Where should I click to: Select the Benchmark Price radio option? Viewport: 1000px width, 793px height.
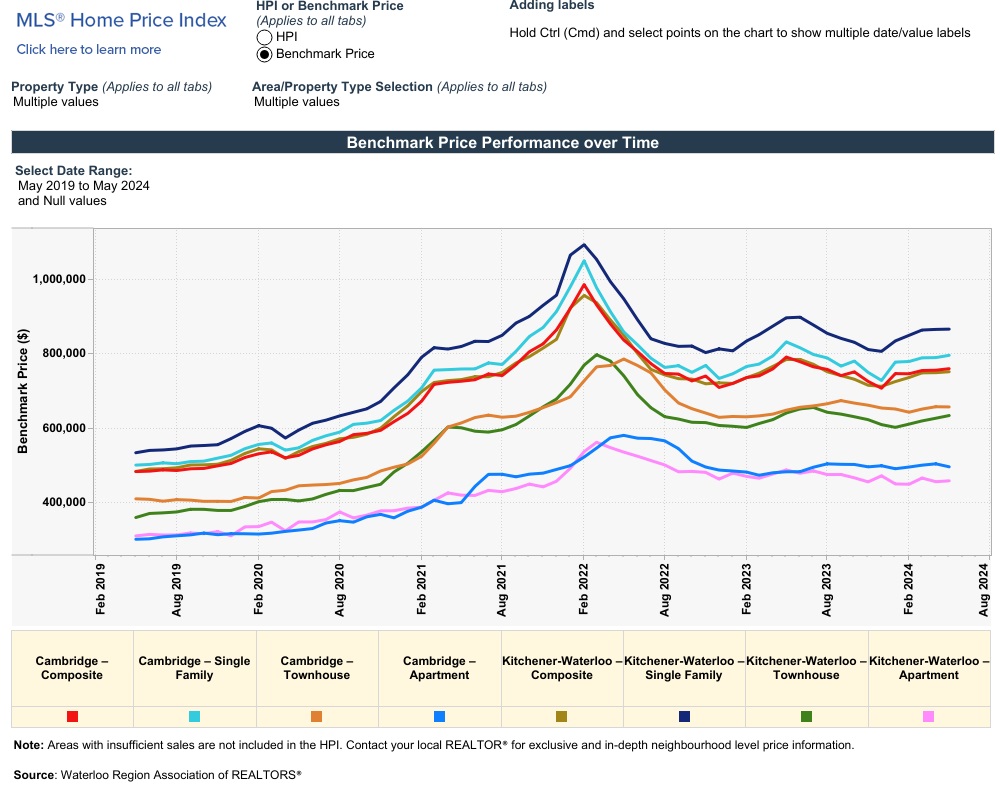coord(265,54)
